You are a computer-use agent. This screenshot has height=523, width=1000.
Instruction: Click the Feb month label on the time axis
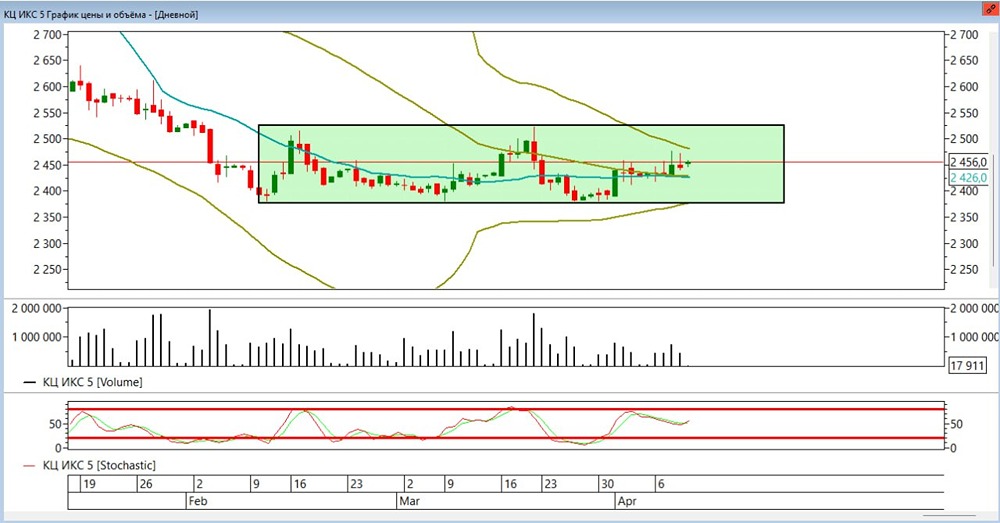pos(198,501)
